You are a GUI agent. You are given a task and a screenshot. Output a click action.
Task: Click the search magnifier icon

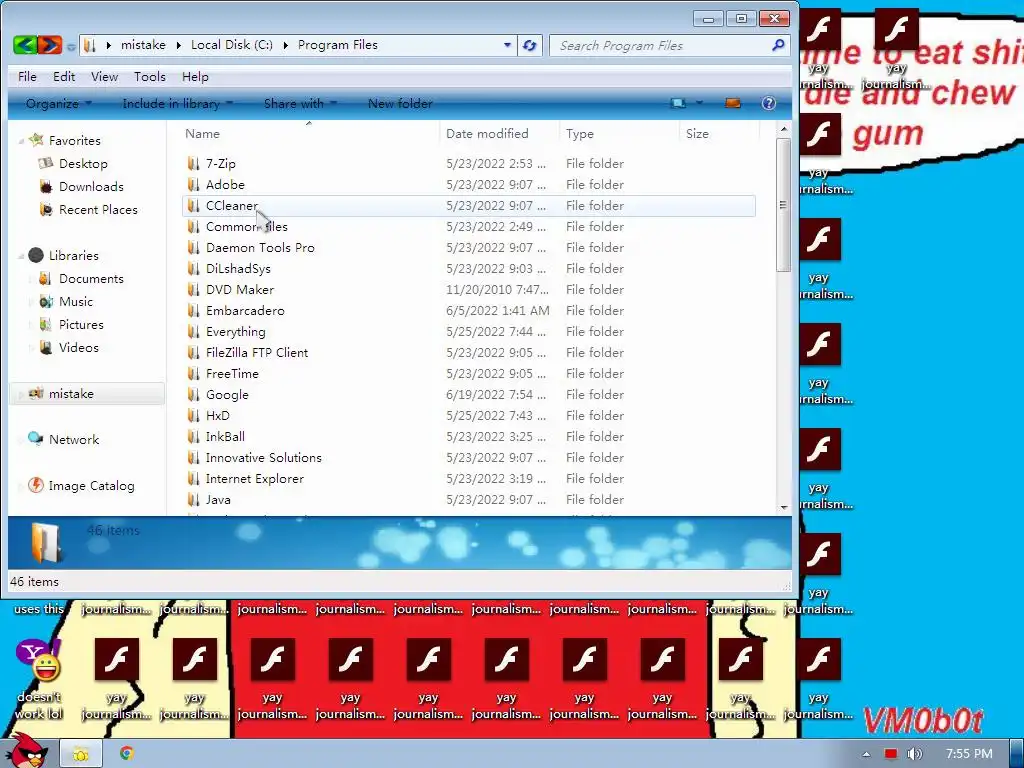778,45
